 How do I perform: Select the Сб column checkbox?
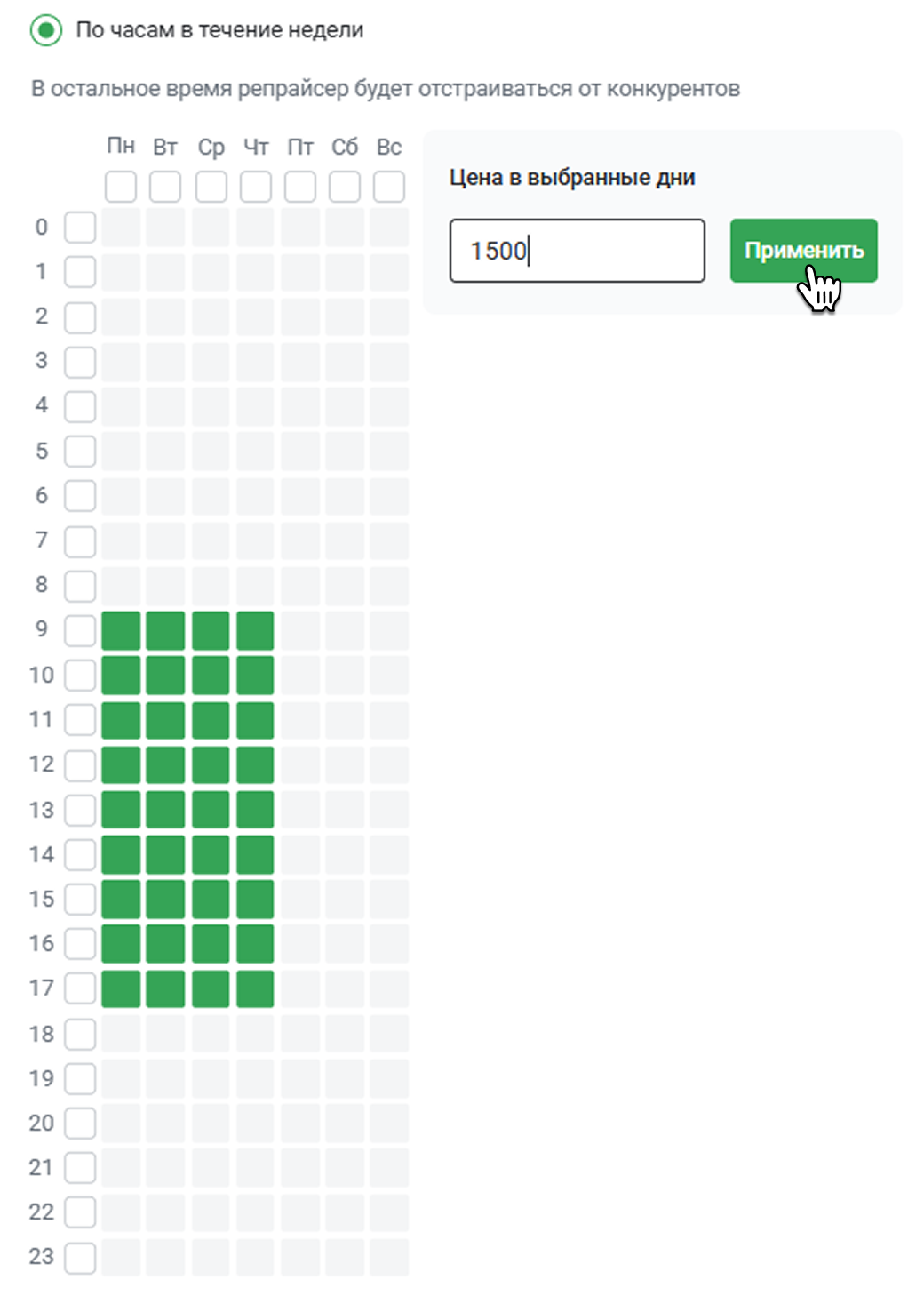(345, 187)
